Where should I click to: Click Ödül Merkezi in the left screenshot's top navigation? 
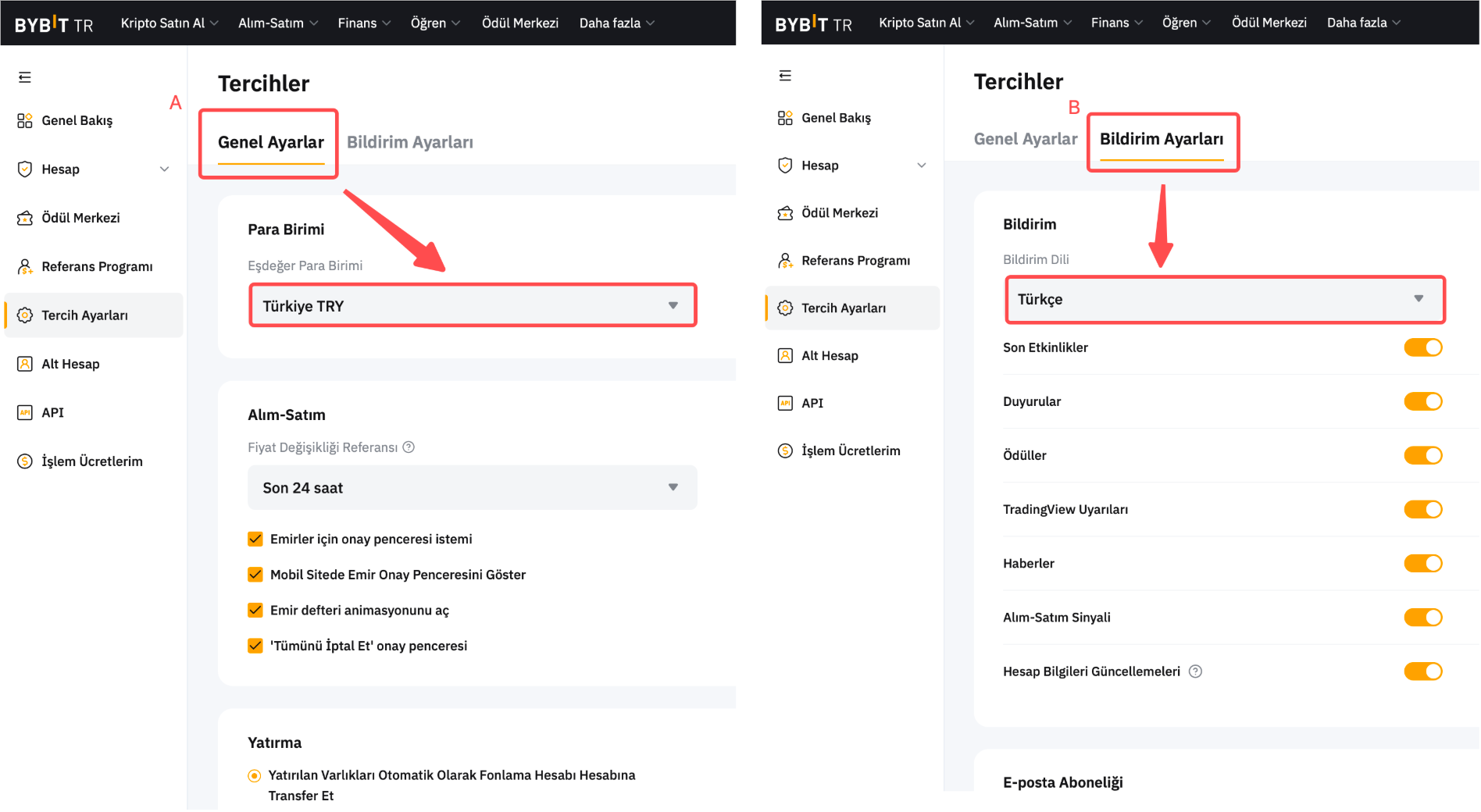point(520,23)
